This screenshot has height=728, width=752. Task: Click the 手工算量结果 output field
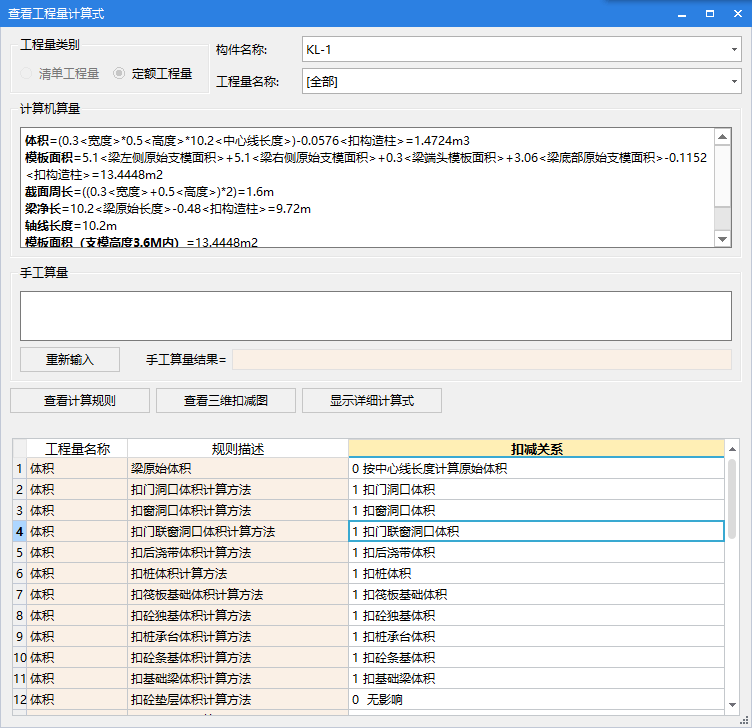pos(481,360)
